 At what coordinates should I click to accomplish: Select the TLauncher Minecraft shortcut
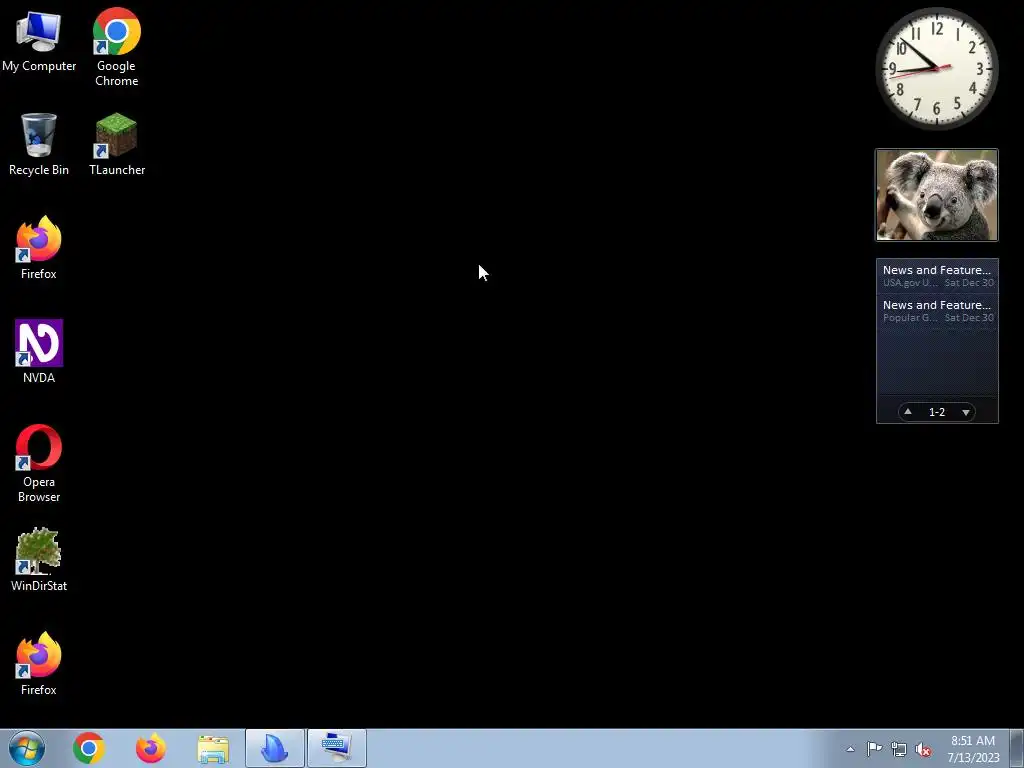click(x=117, y=144)
